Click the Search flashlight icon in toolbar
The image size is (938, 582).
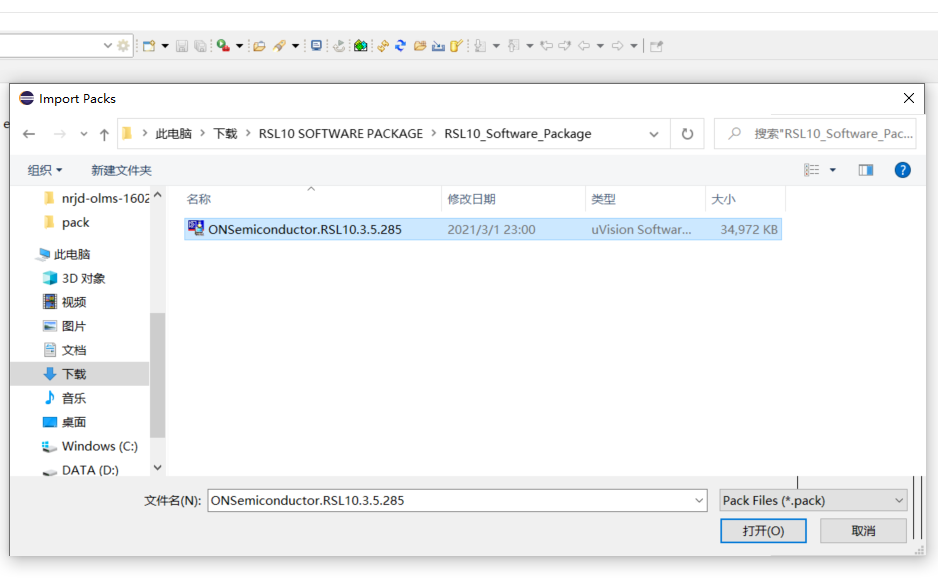click(279, 46)
